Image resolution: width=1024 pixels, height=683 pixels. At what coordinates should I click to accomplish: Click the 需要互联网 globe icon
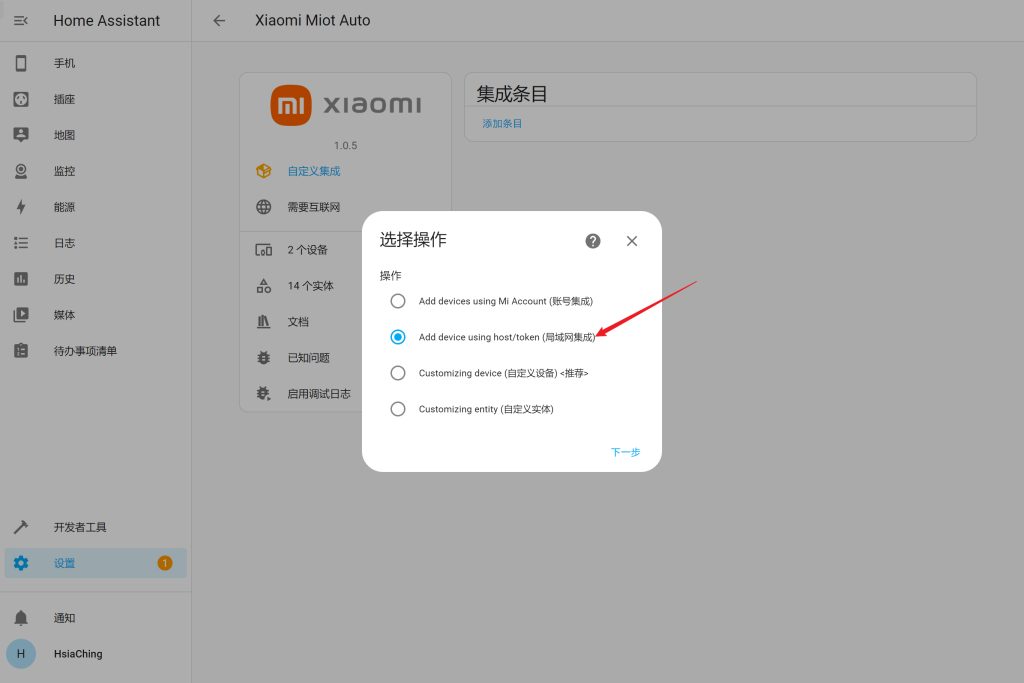tap(263, 207)
